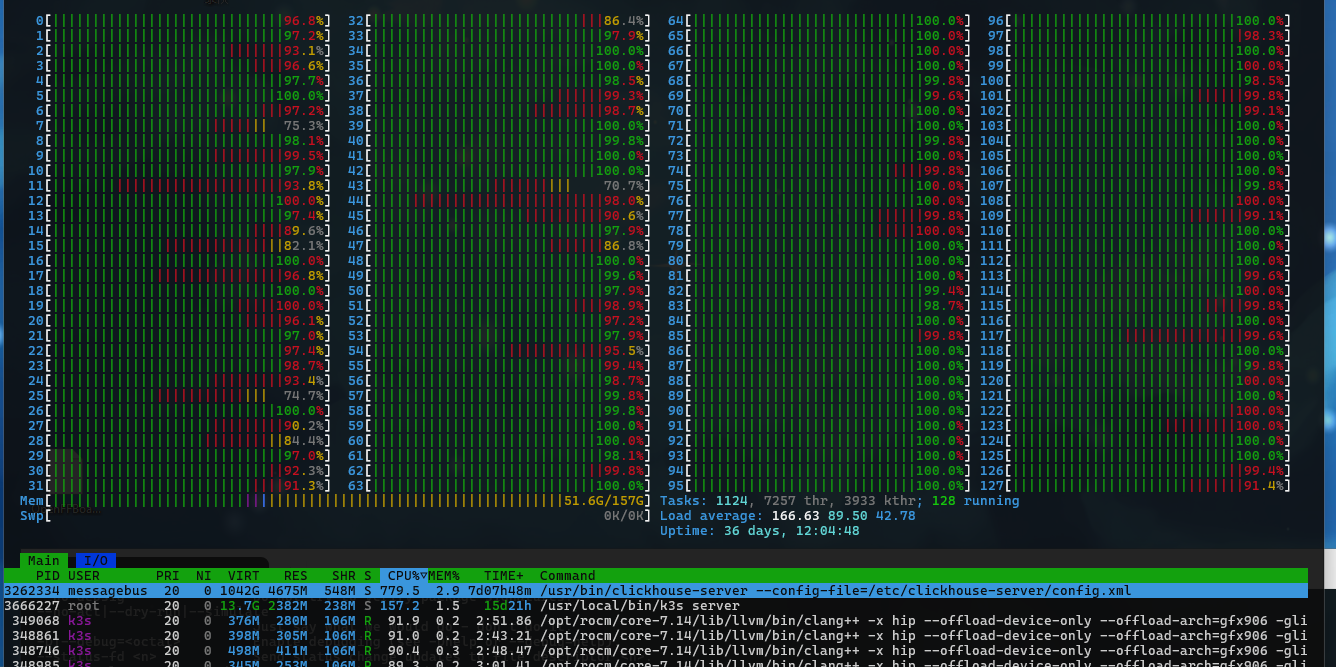The image size is (1336, 667).
Task: Click the messagebus user cell
Action: point(108,591)
